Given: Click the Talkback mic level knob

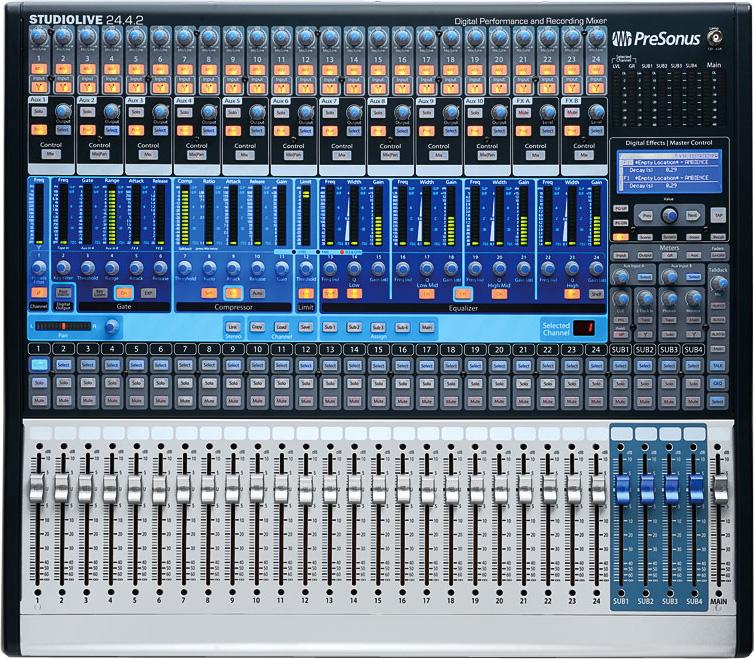Looking at the screenshot, I should pyautogui.click(x=718, y=283).
